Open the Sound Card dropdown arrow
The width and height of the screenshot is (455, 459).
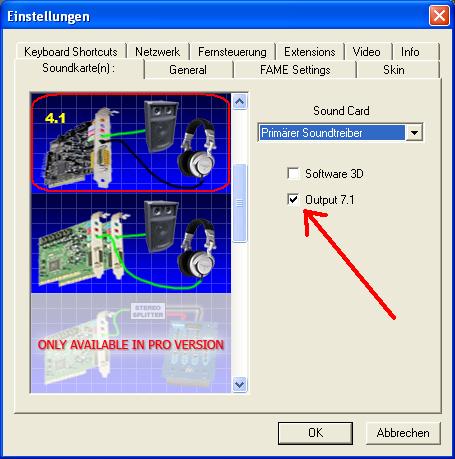414,133
